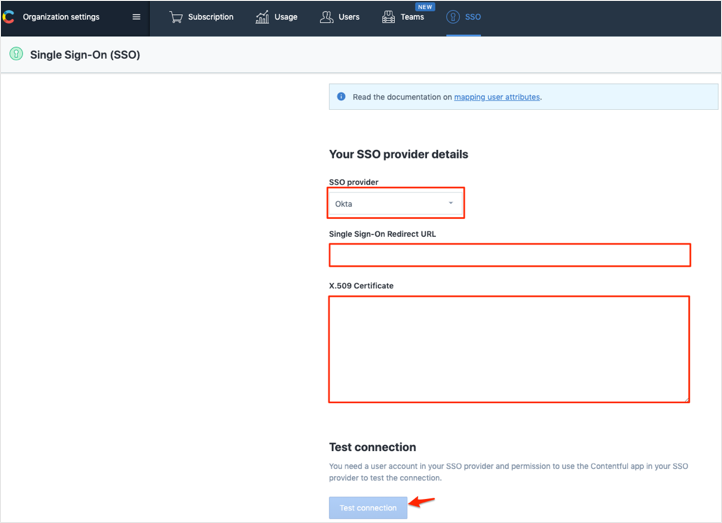Click the SSO key icon in the navigation bar
Screen dimensions: 722x523
(453, 17)
